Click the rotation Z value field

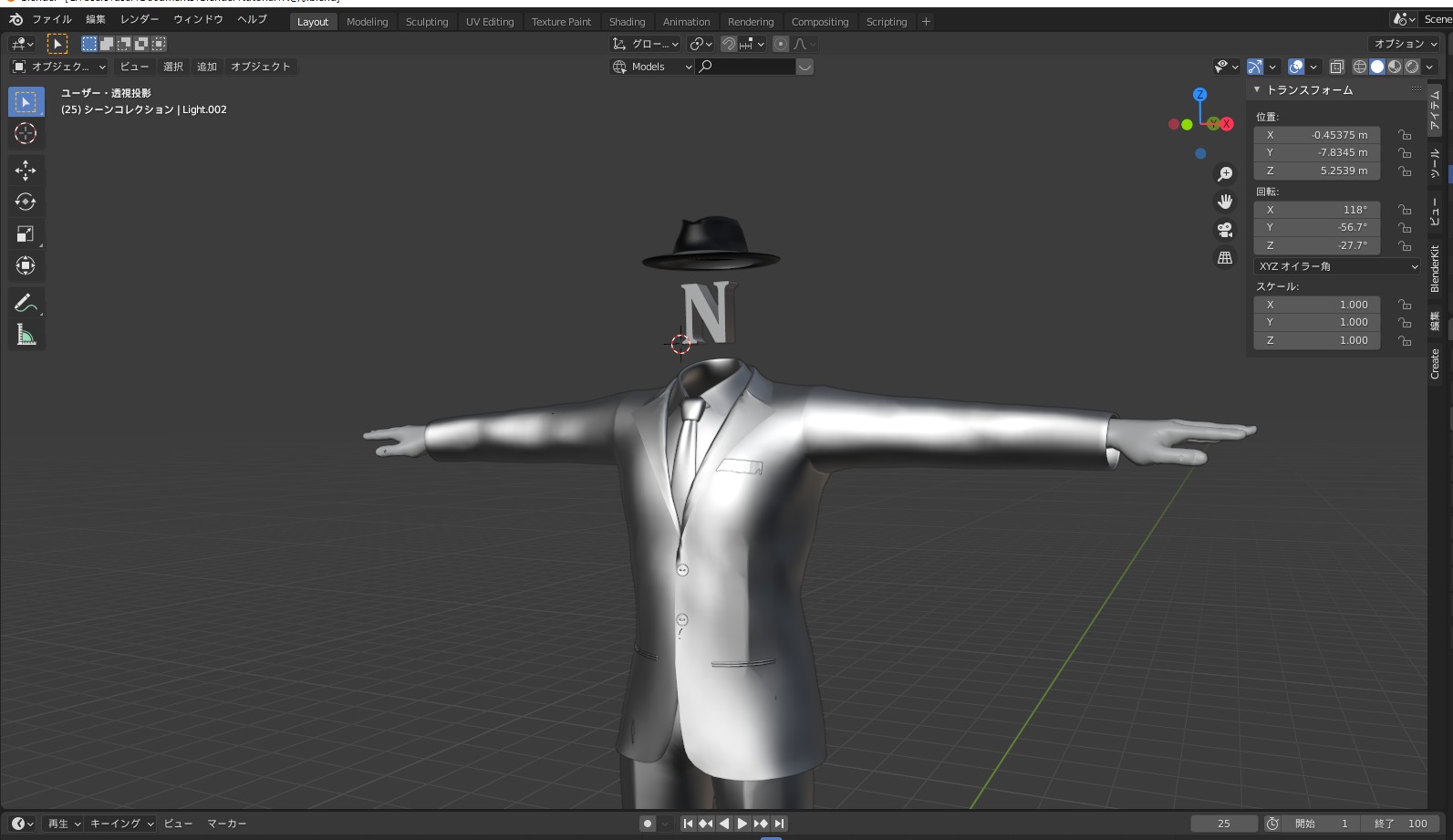1317,245
